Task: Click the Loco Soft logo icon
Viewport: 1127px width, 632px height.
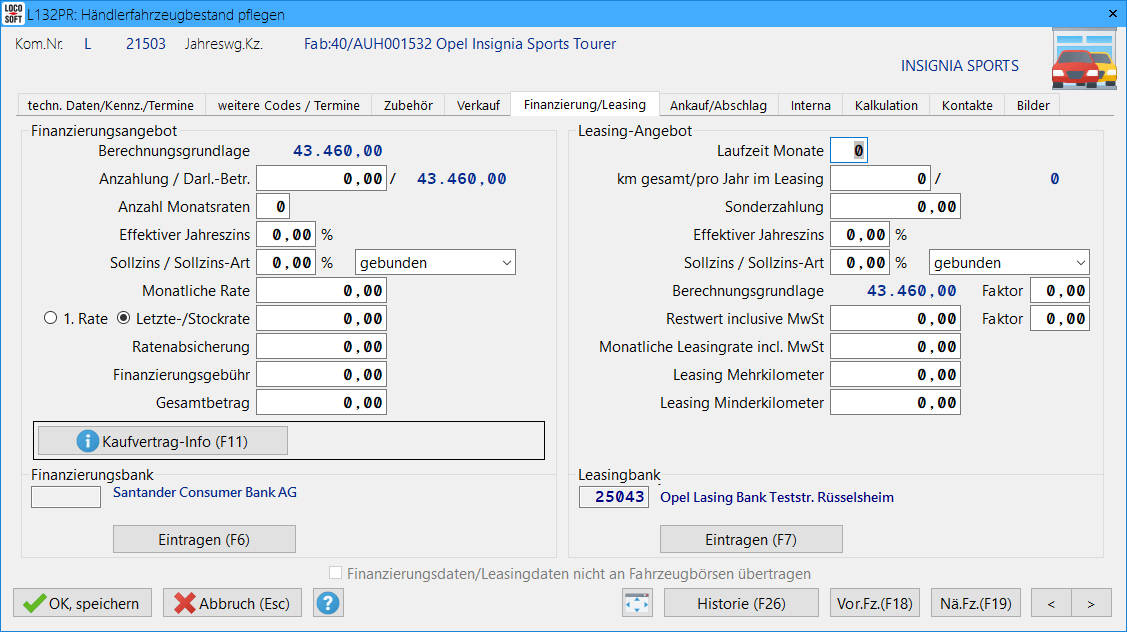Action: click(13, 14)
